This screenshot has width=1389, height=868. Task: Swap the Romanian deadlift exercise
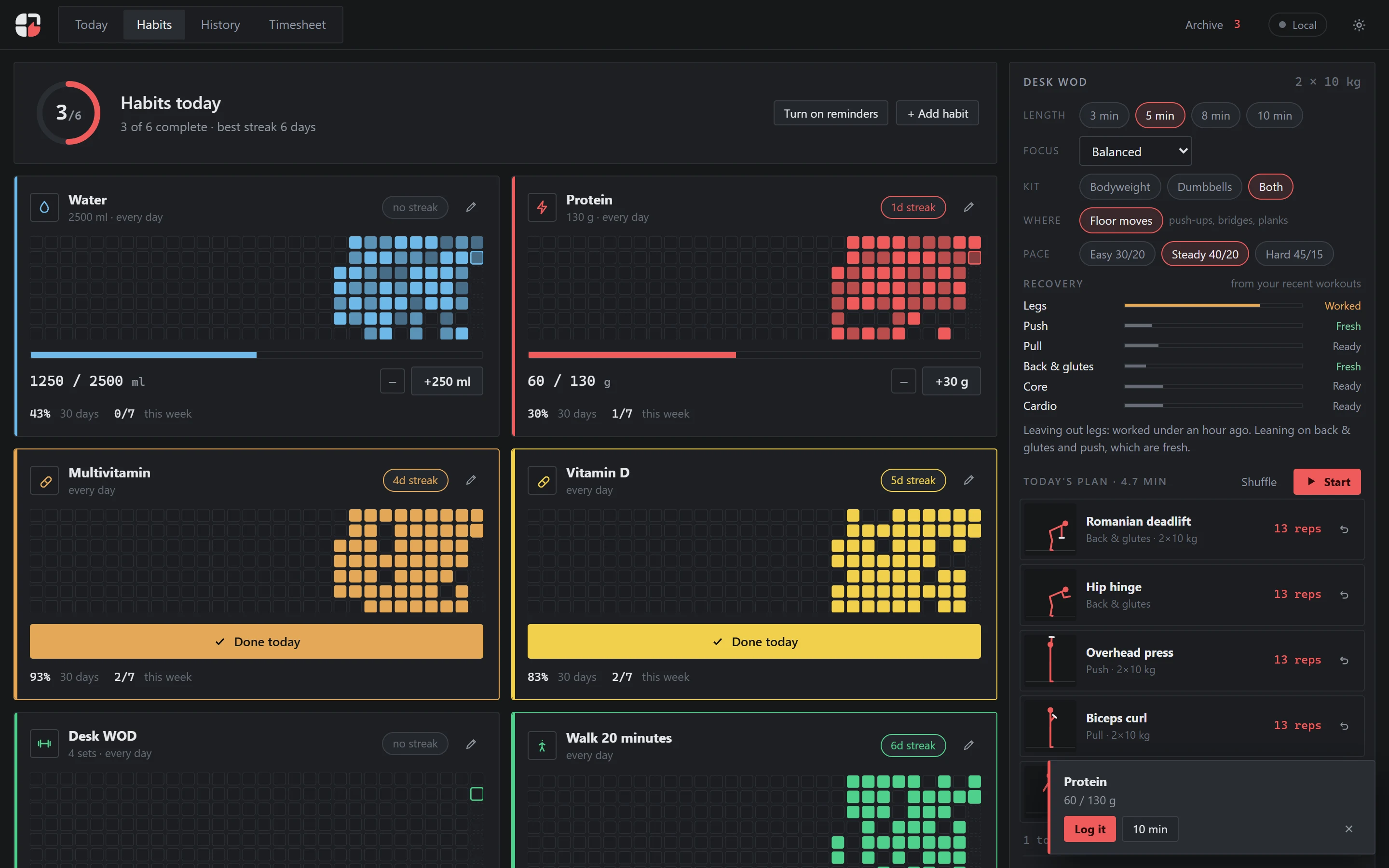1344,529
